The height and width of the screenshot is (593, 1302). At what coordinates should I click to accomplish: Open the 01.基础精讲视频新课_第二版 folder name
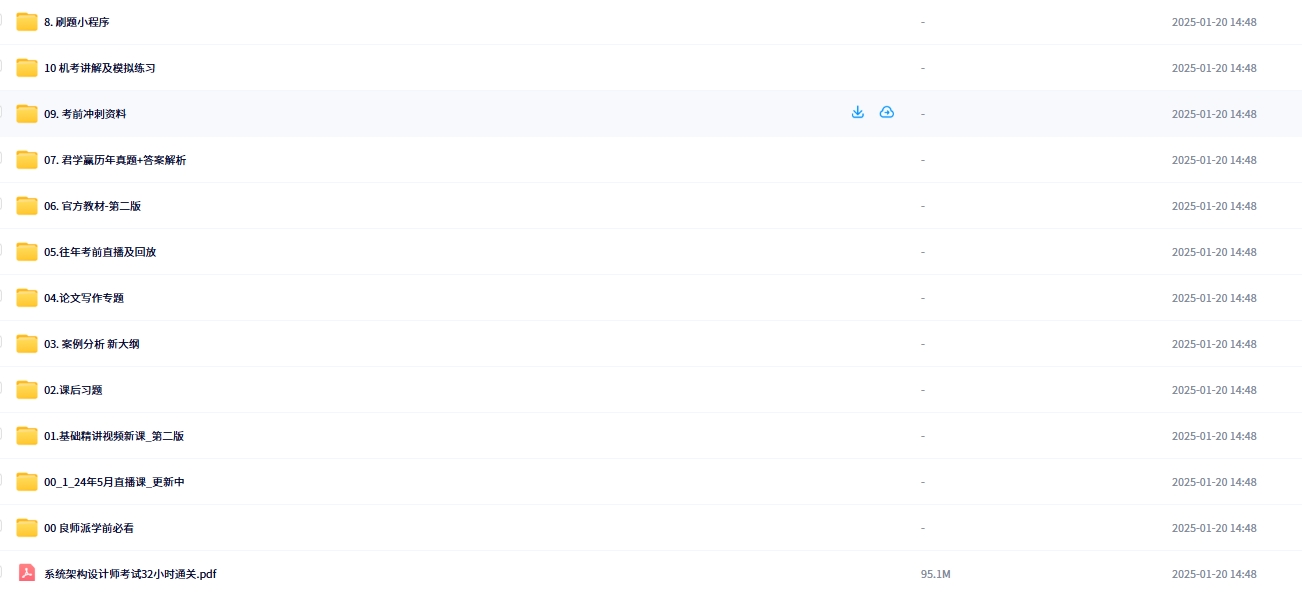114,436
